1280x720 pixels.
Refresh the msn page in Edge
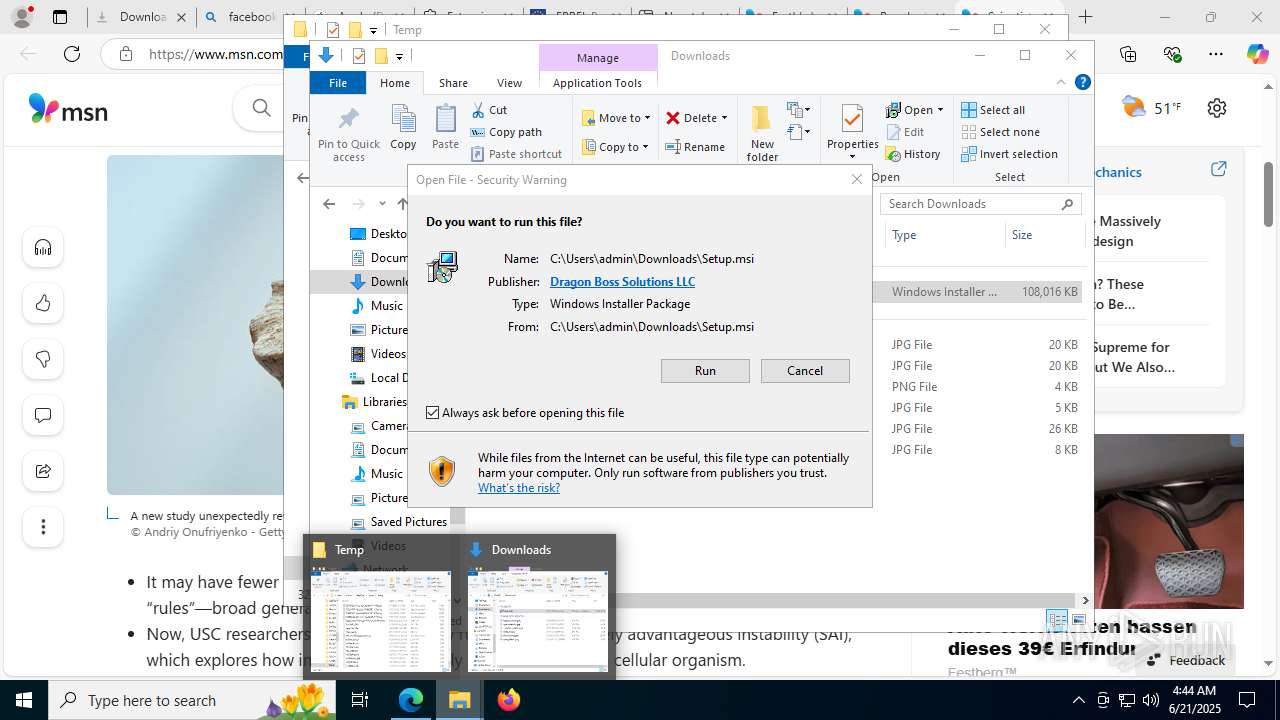pyautogui.click(x=72, y=54)
